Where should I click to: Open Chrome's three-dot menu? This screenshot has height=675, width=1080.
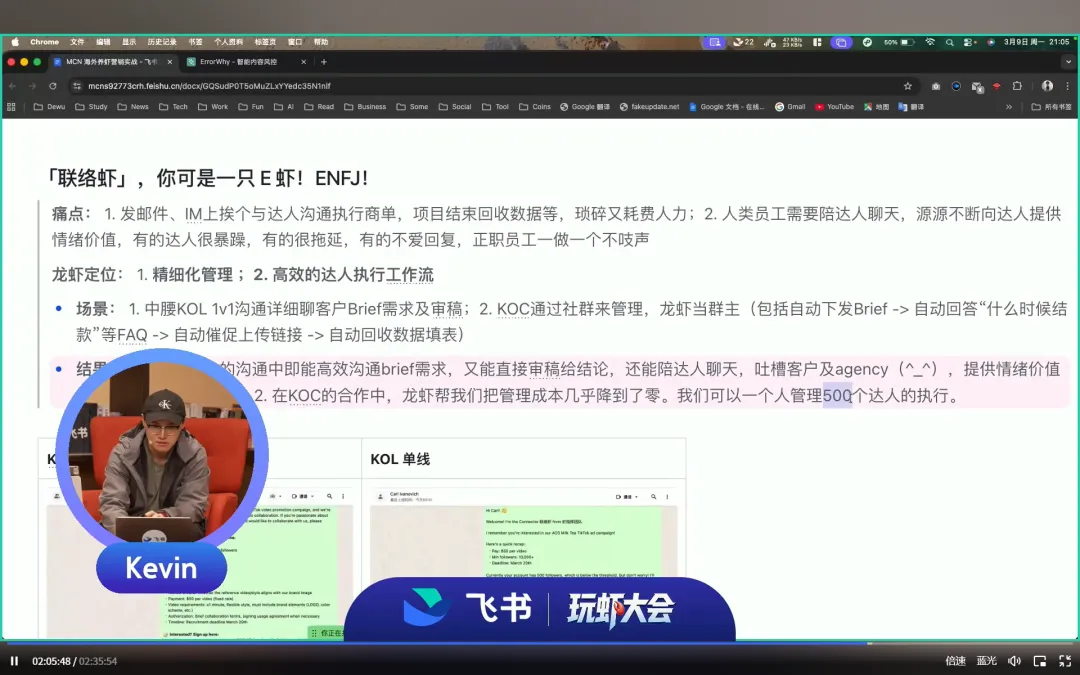pyautogui.click(x=1068, y=86)
